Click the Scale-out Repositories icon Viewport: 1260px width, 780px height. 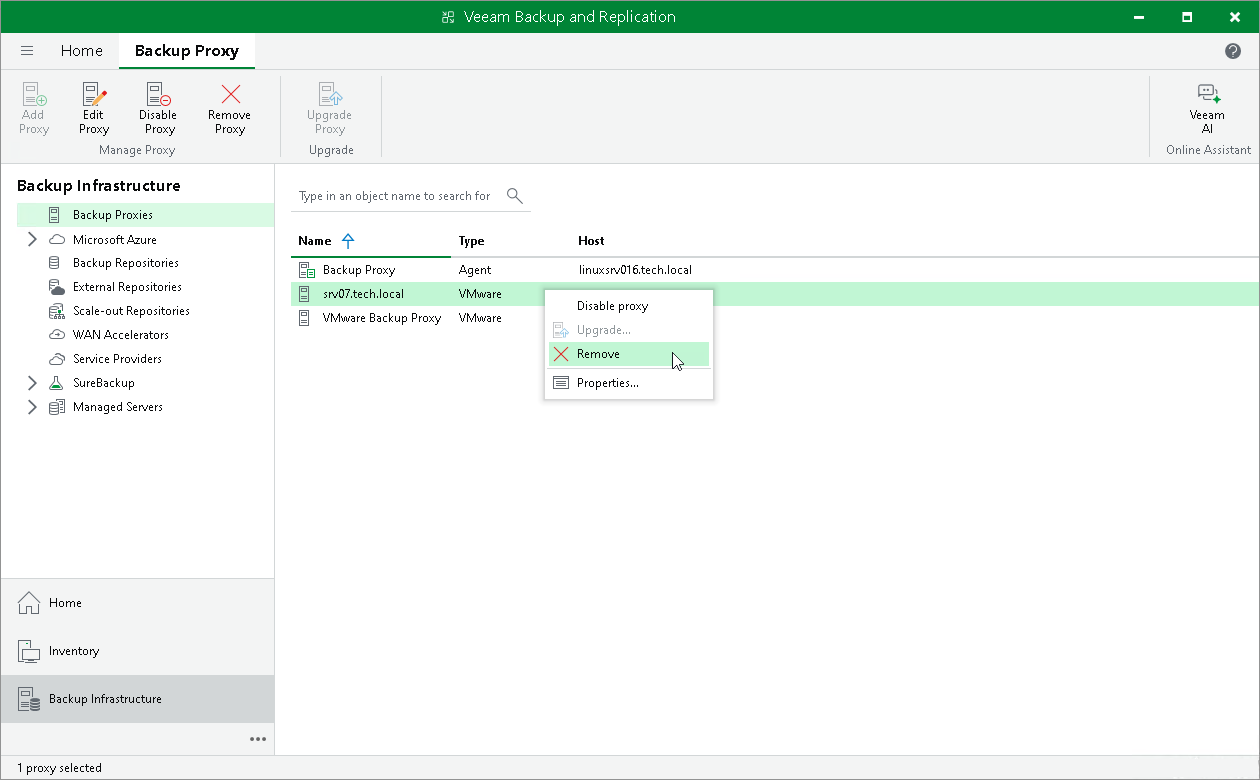[x=57, y=311]
